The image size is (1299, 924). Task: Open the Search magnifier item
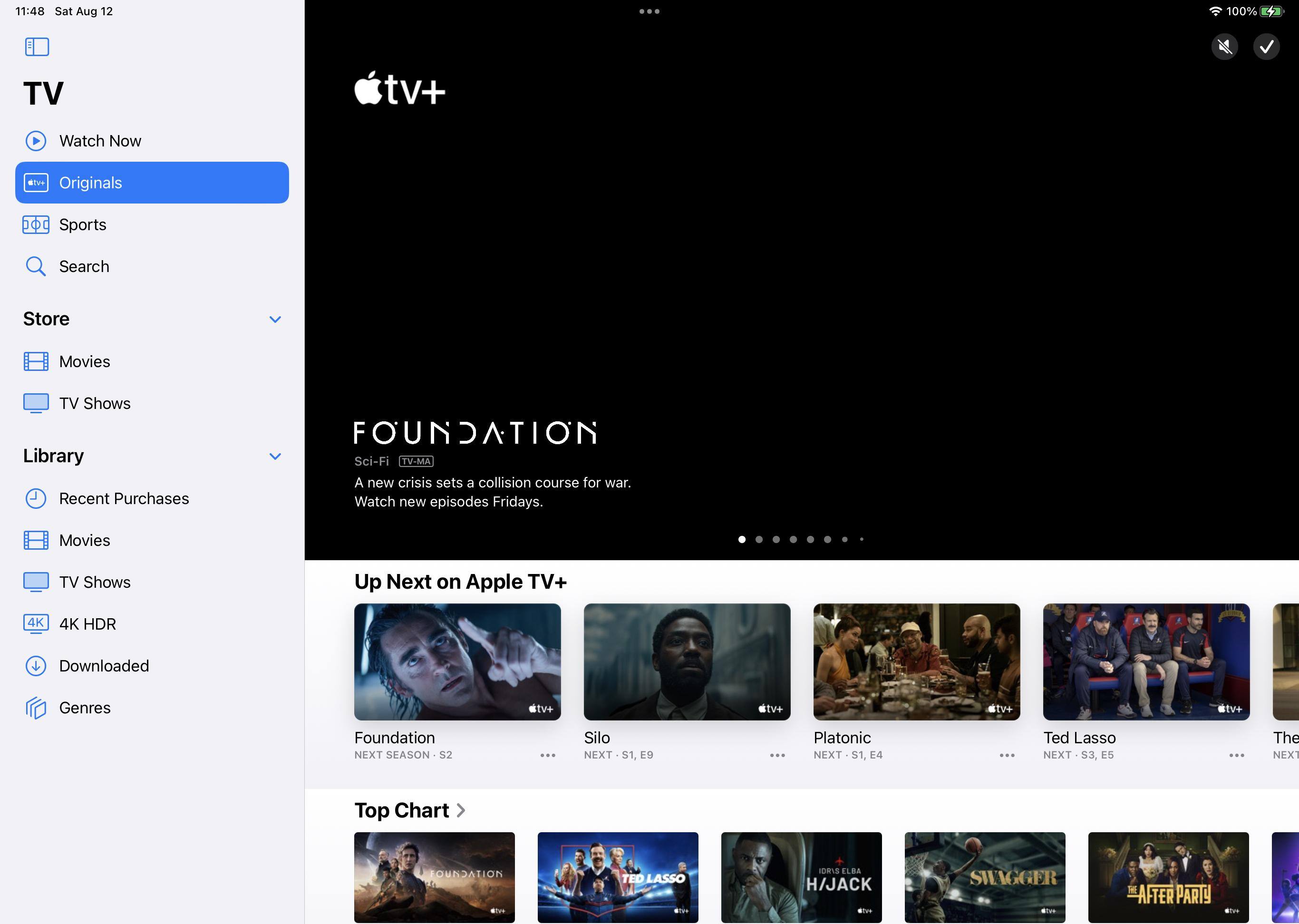tap(36, 266)
